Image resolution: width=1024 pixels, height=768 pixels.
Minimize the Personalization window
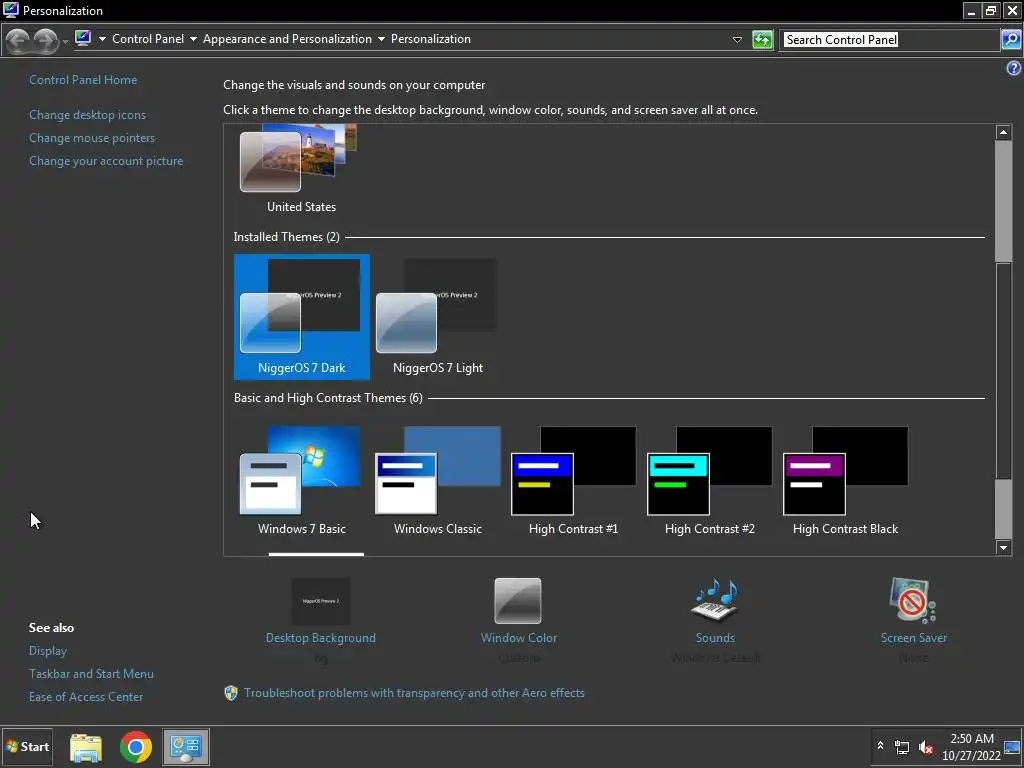point(972,10)
